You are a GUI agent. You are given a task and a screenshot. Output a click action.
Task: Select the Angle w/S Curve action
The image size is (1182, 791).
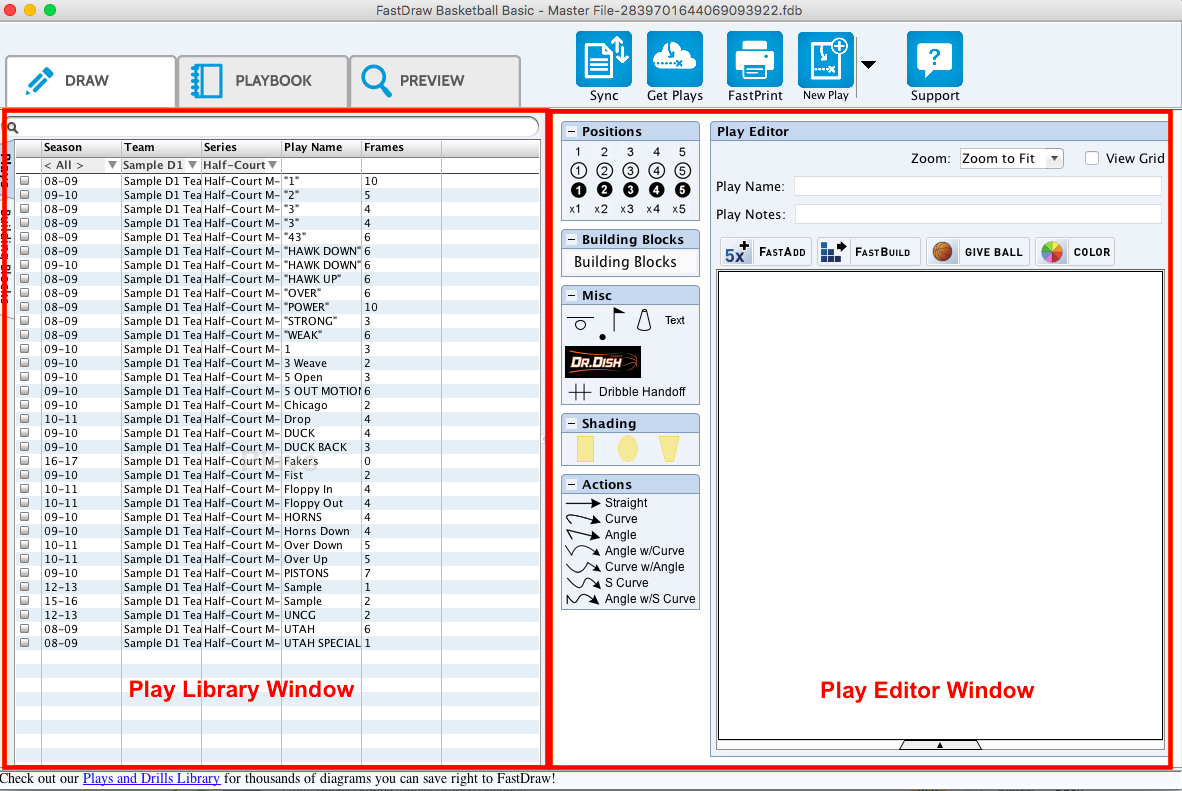click(x=631, y=599)
